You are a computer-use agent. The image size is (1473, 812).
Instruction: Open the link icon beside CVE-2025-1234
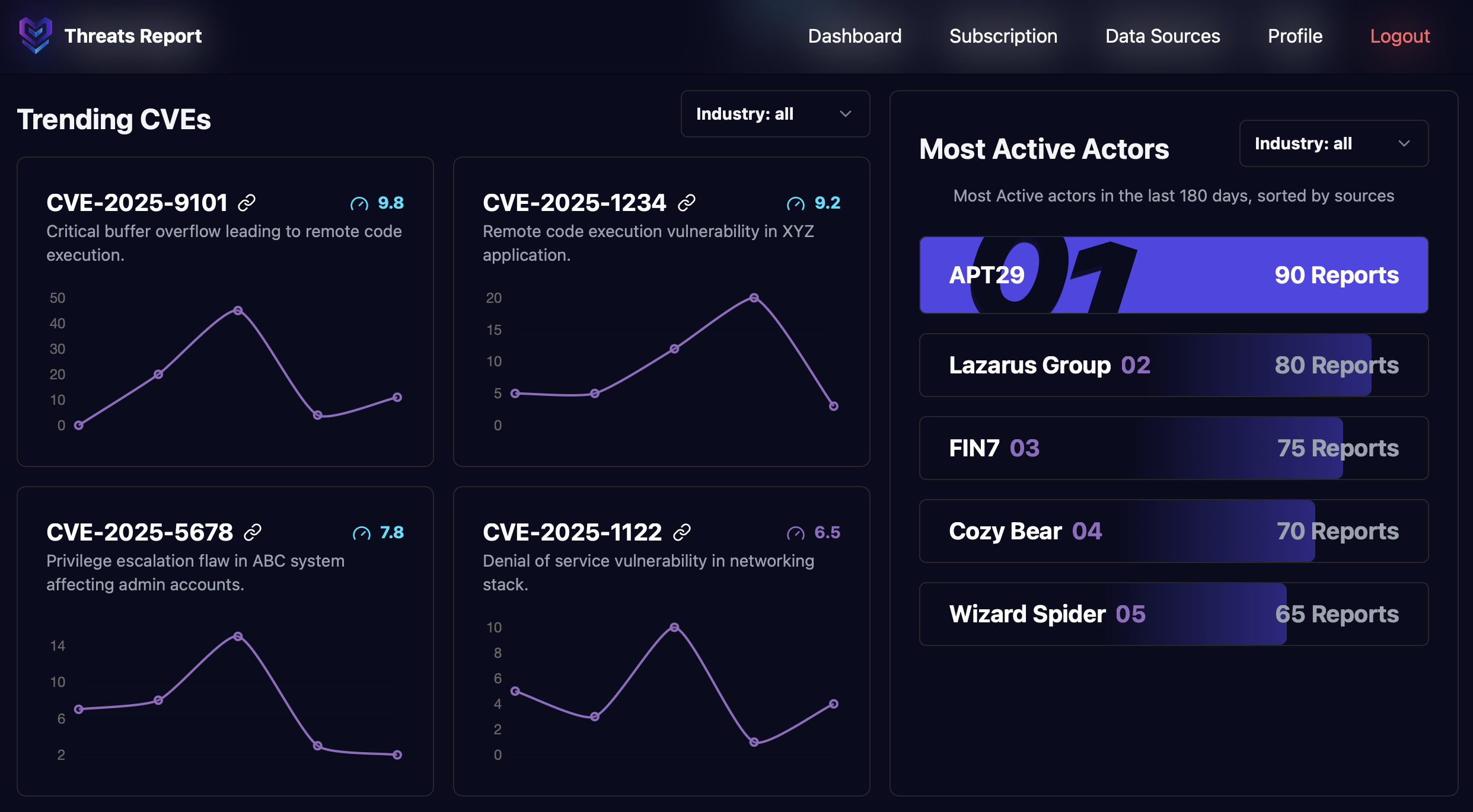[687, 203]
